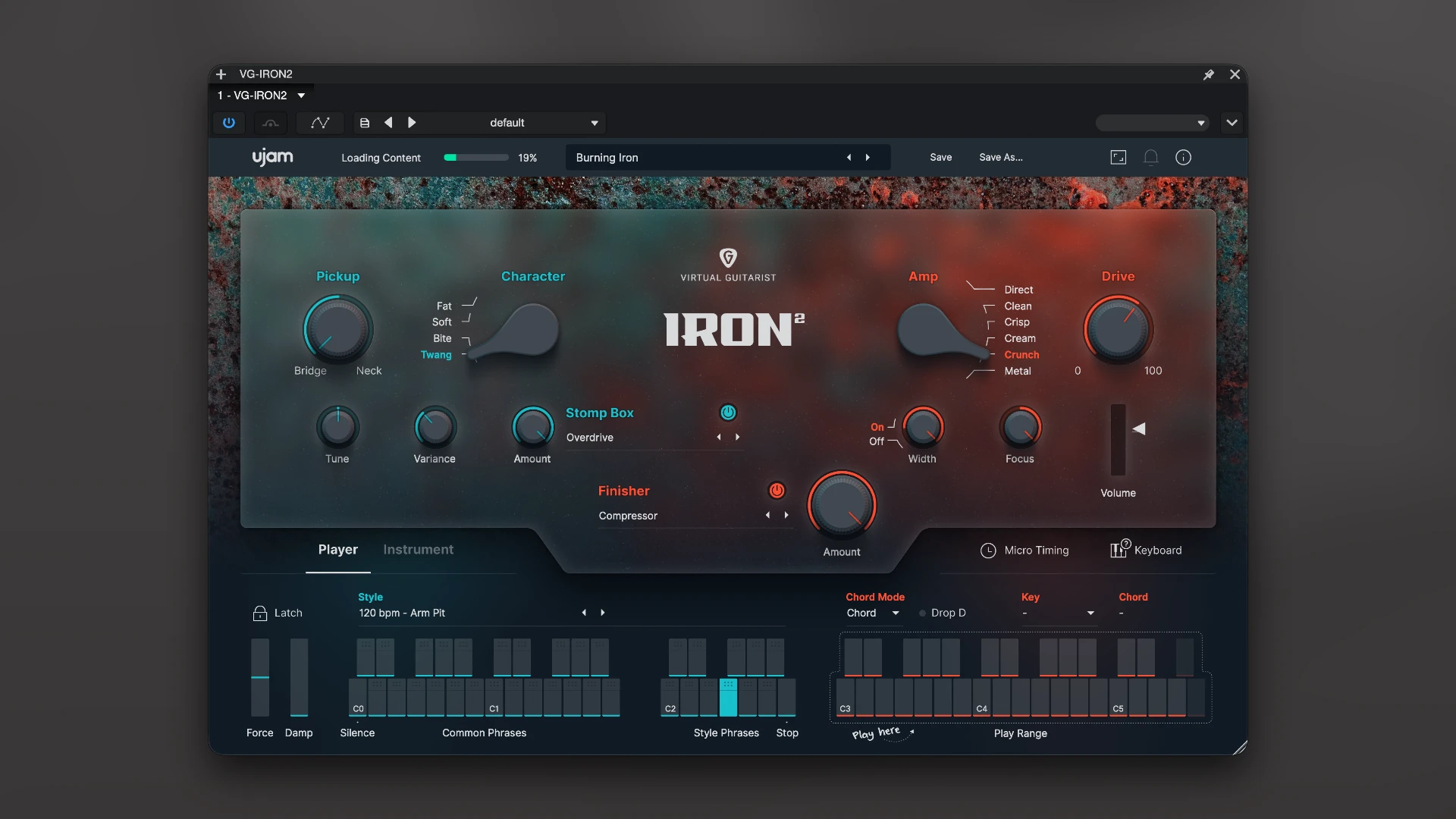Select the Metal amp setting
Screen dimensions: 1456x819
tap(1018, 371)
